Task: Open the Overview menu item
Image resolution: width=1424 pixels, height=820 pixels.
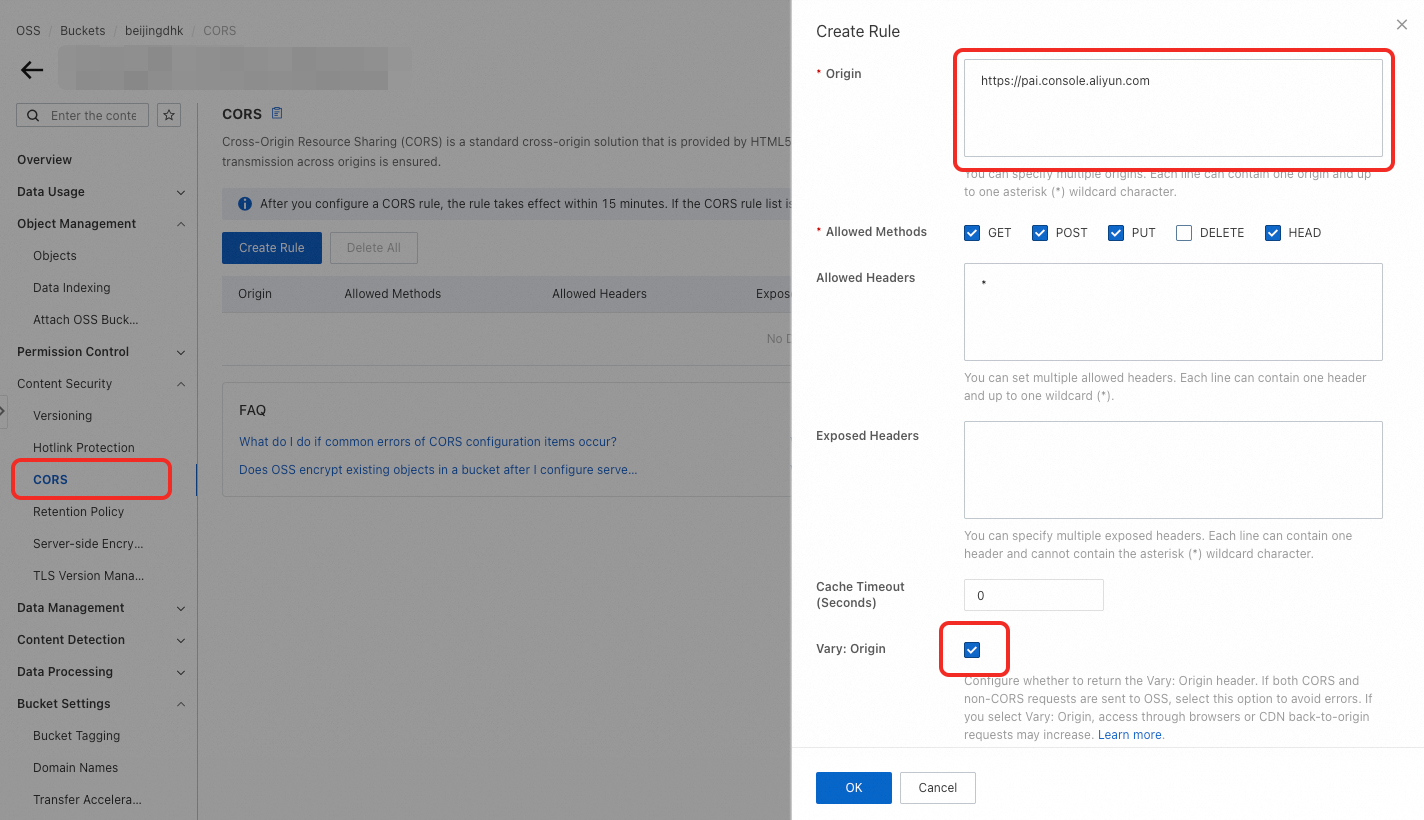Action: tap(44, 160)
